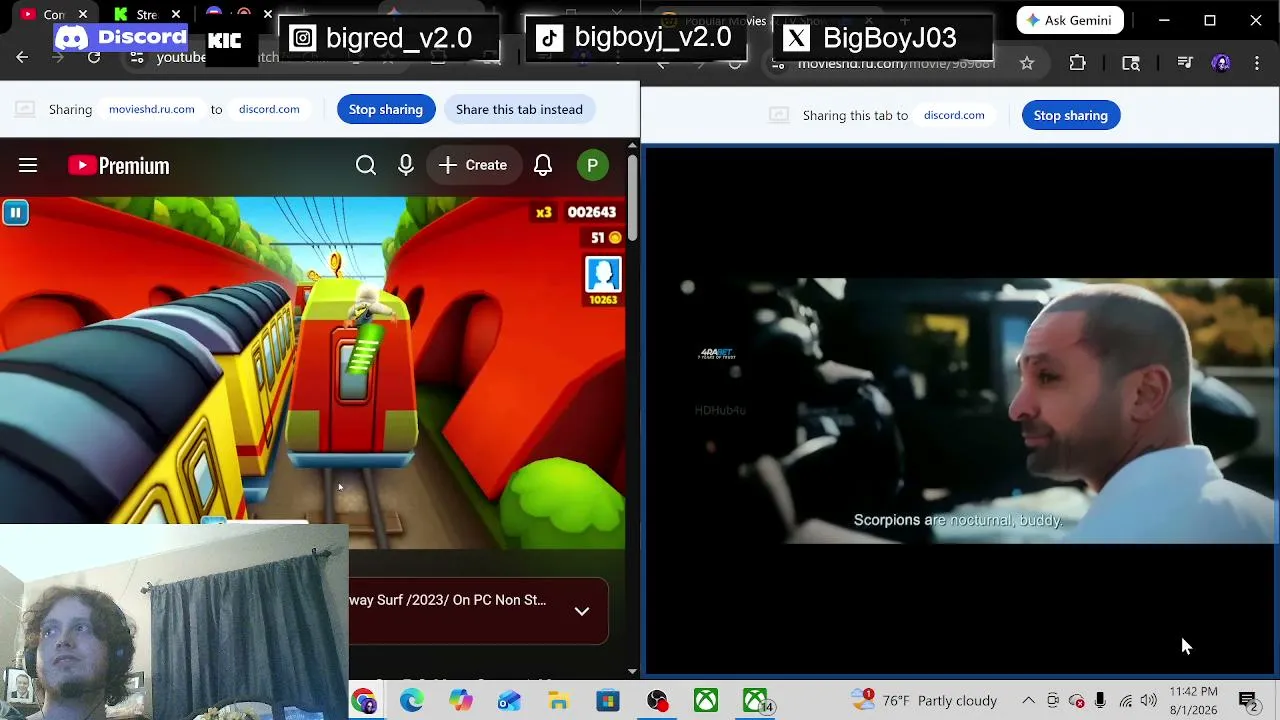Start YouTube voice search with the microphone
This screenshot has width=1280, height=720.
pos(406,165)
